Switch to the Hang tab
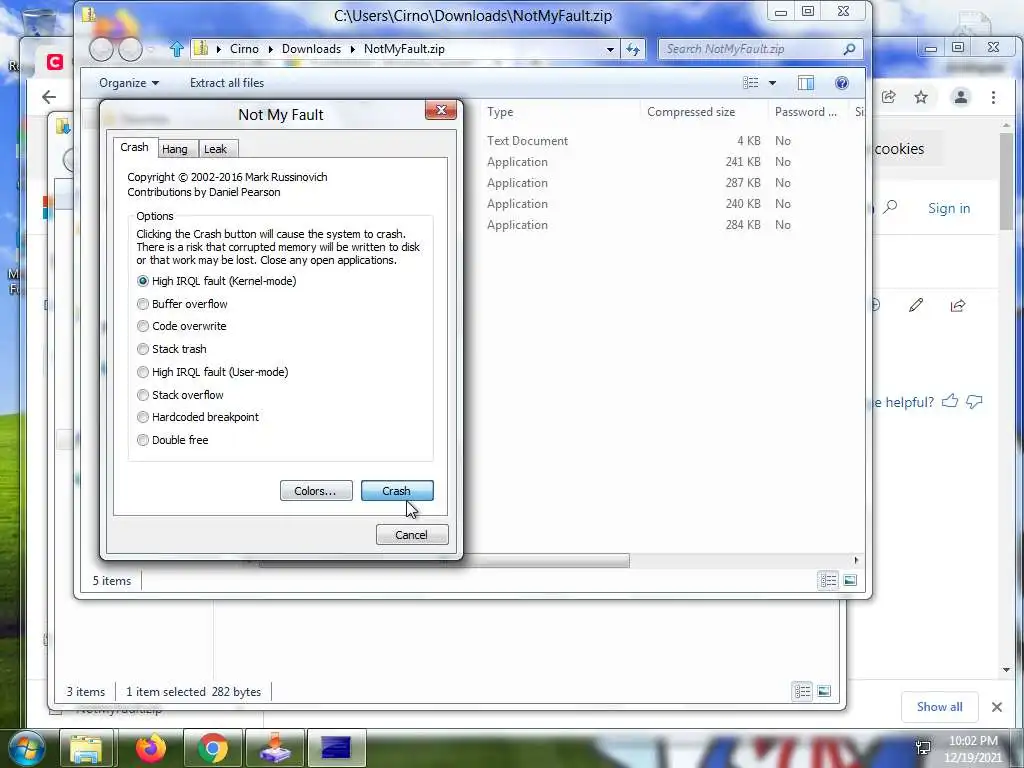 (x=174, y=149)
